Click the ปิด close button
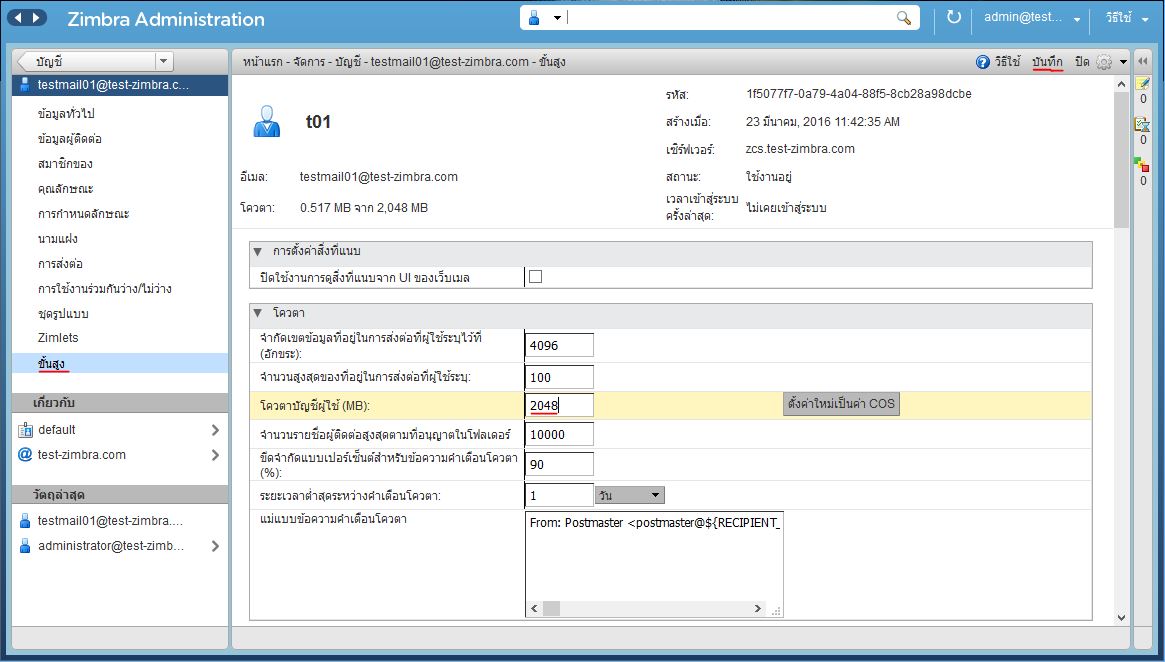This screenshot has height=662, width=1165. 1082,62
